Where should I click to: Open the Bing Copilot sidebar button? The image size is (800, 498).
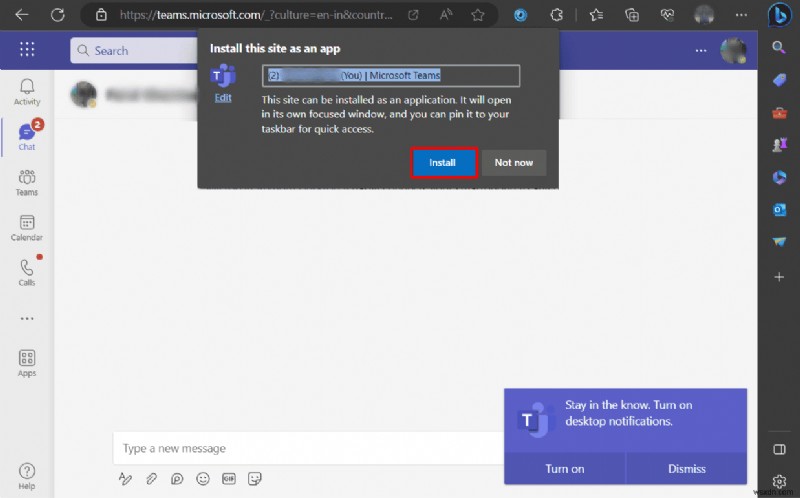pos(779,15)
